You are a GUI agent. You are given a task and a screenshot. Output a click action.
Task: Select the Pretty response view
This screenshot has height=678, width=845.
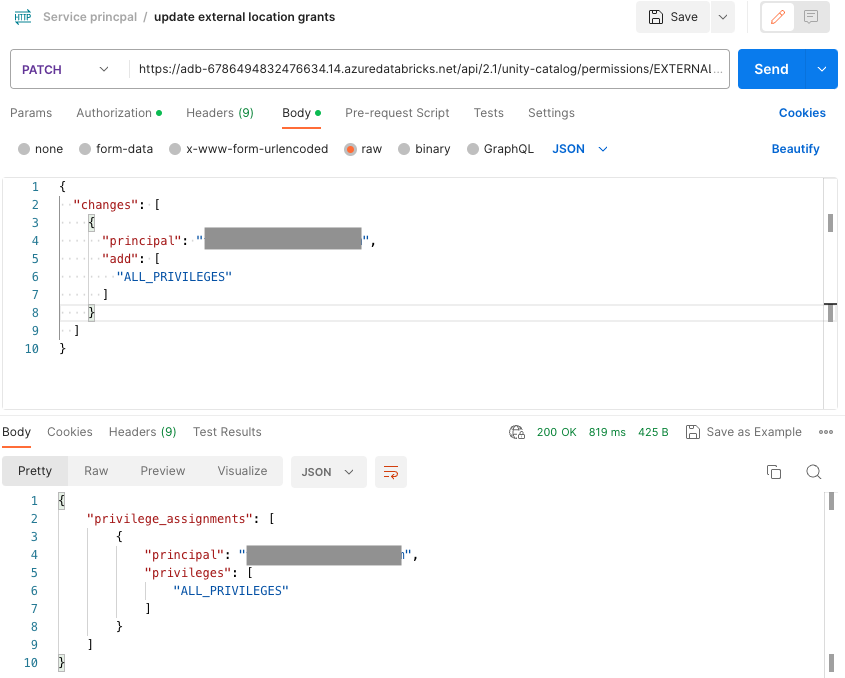click(35, 471)
